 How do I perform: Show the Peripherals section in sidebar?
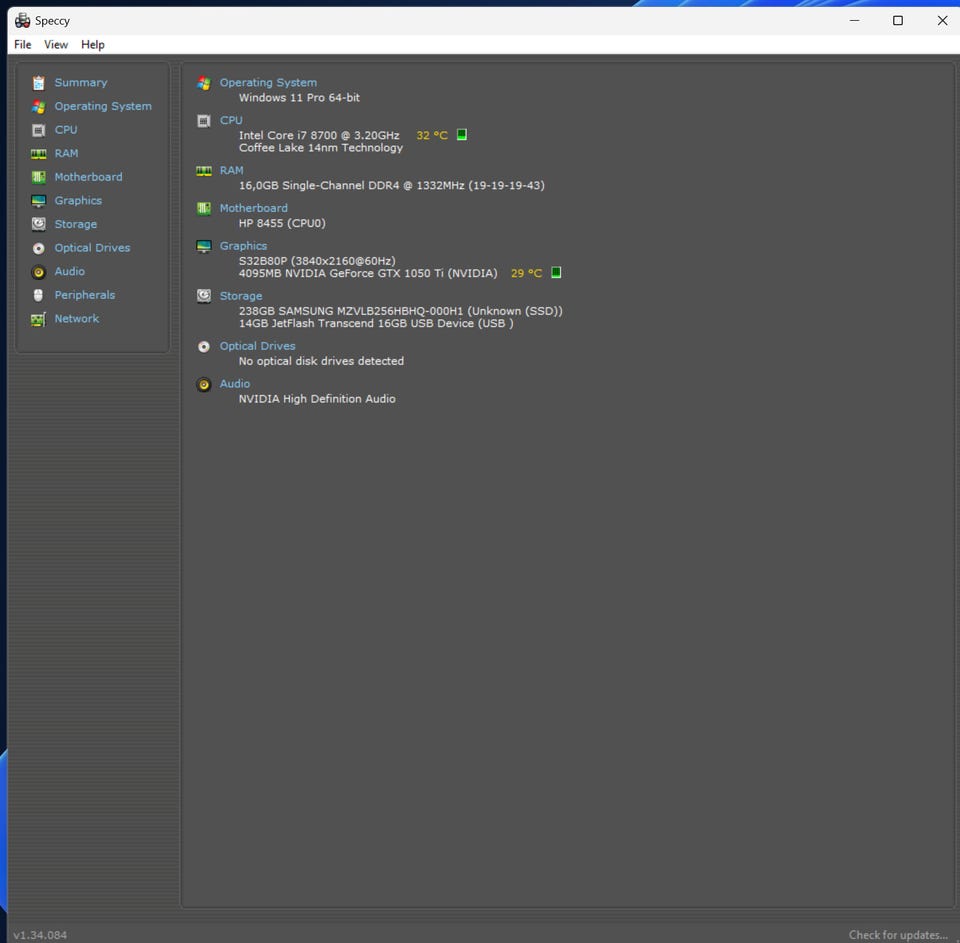point(84,295)
